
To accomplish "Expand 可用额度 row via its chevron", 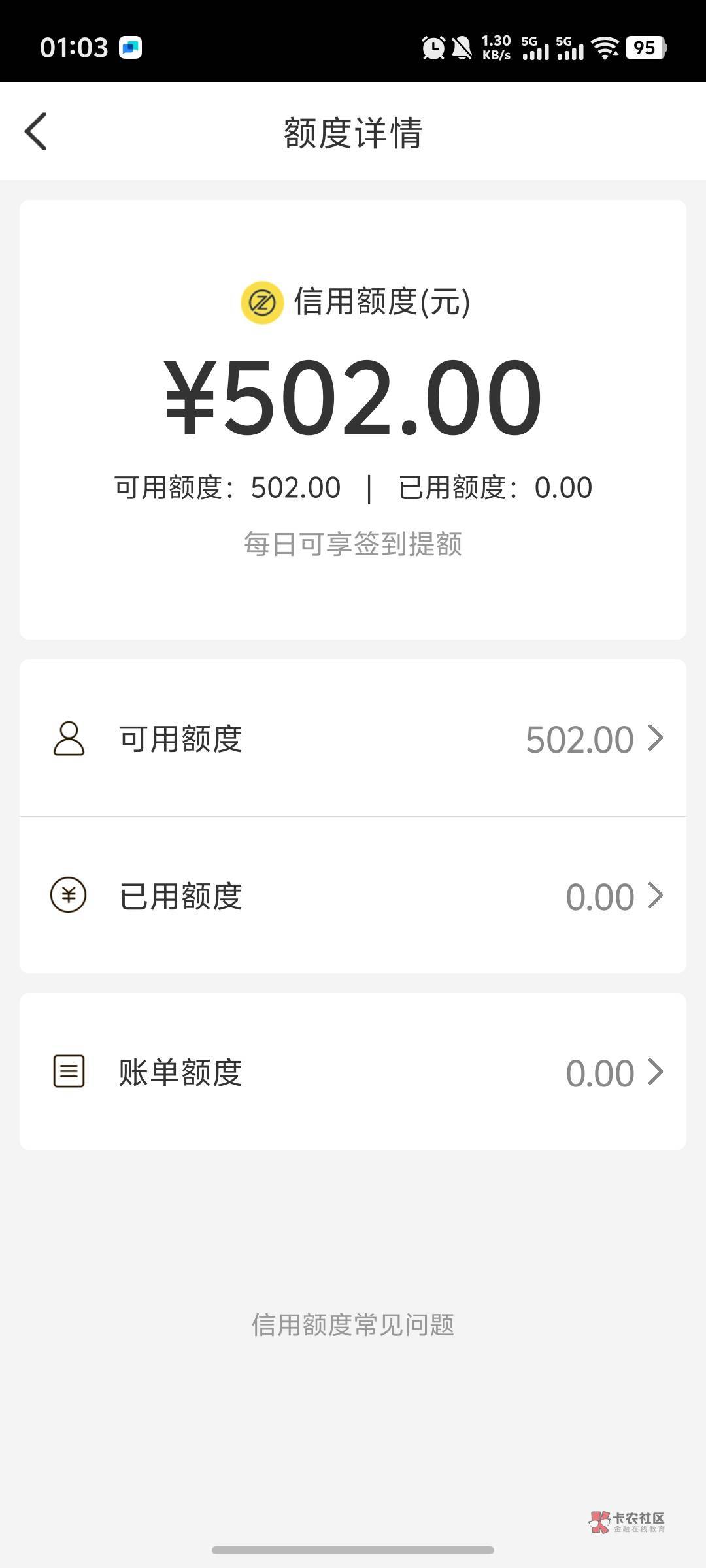I will (x=656, y=738).
